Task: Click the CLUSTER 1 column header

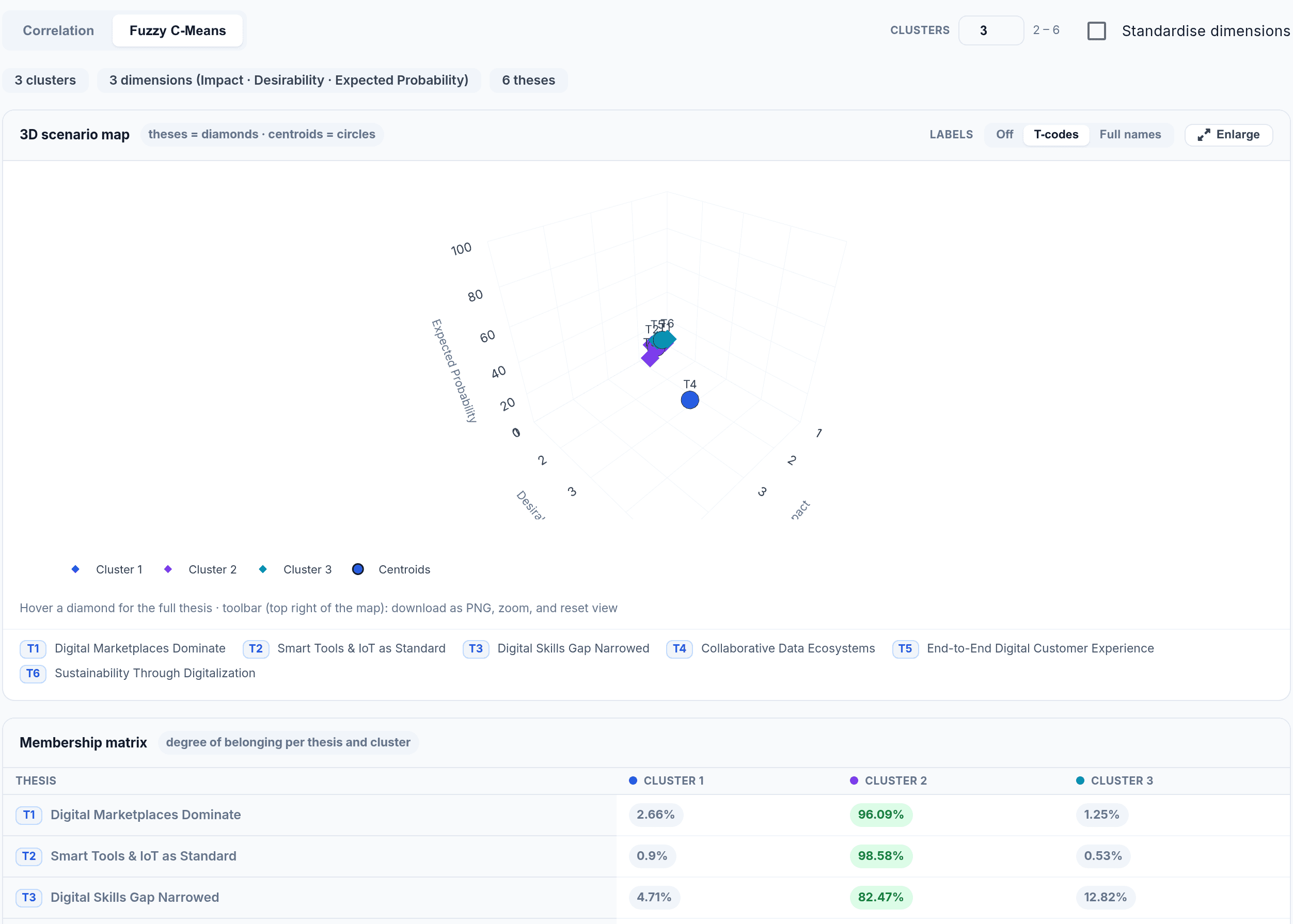Action: tap(667, 780)
